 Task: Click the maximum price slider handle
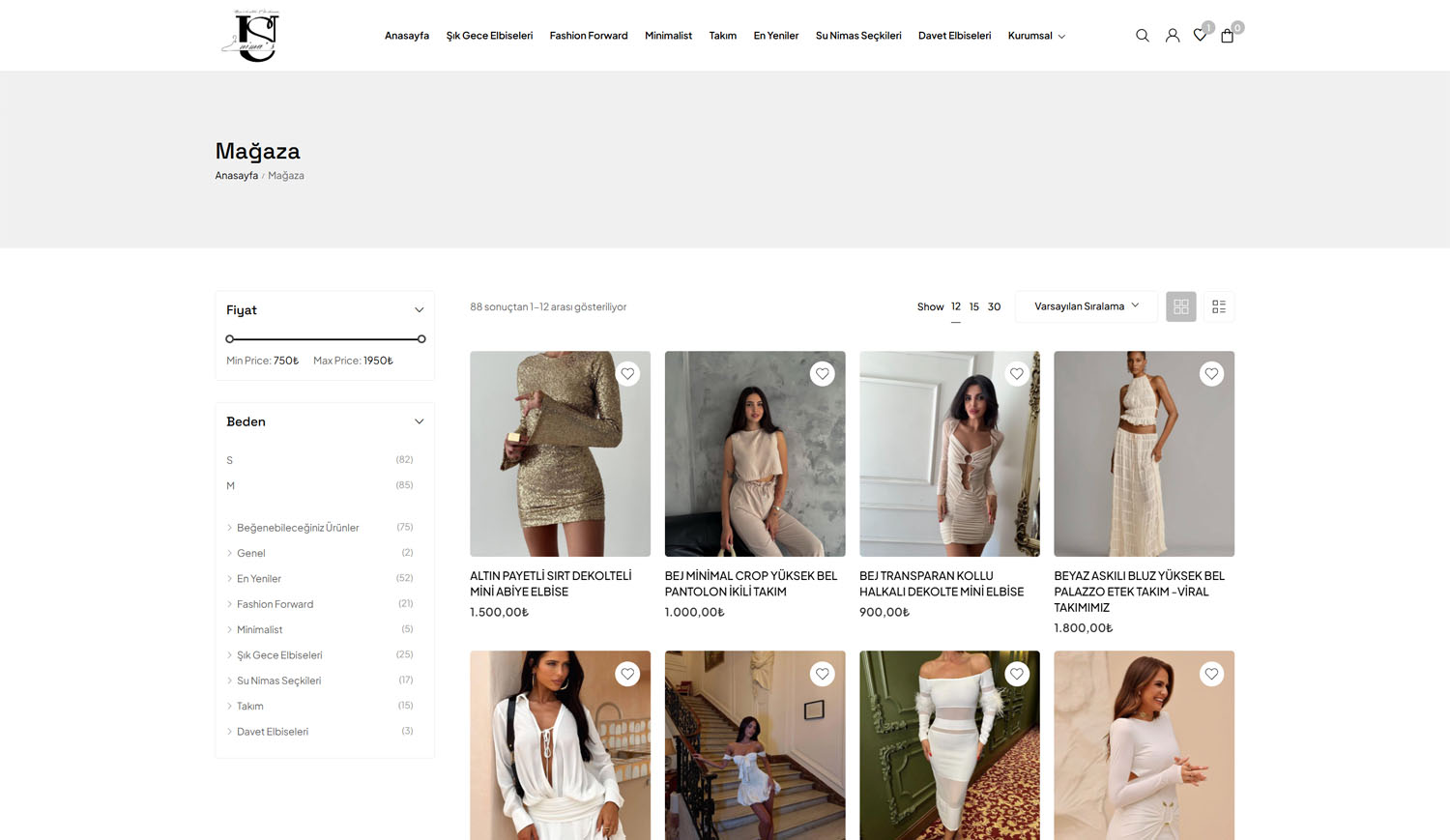tap(421, 339)
